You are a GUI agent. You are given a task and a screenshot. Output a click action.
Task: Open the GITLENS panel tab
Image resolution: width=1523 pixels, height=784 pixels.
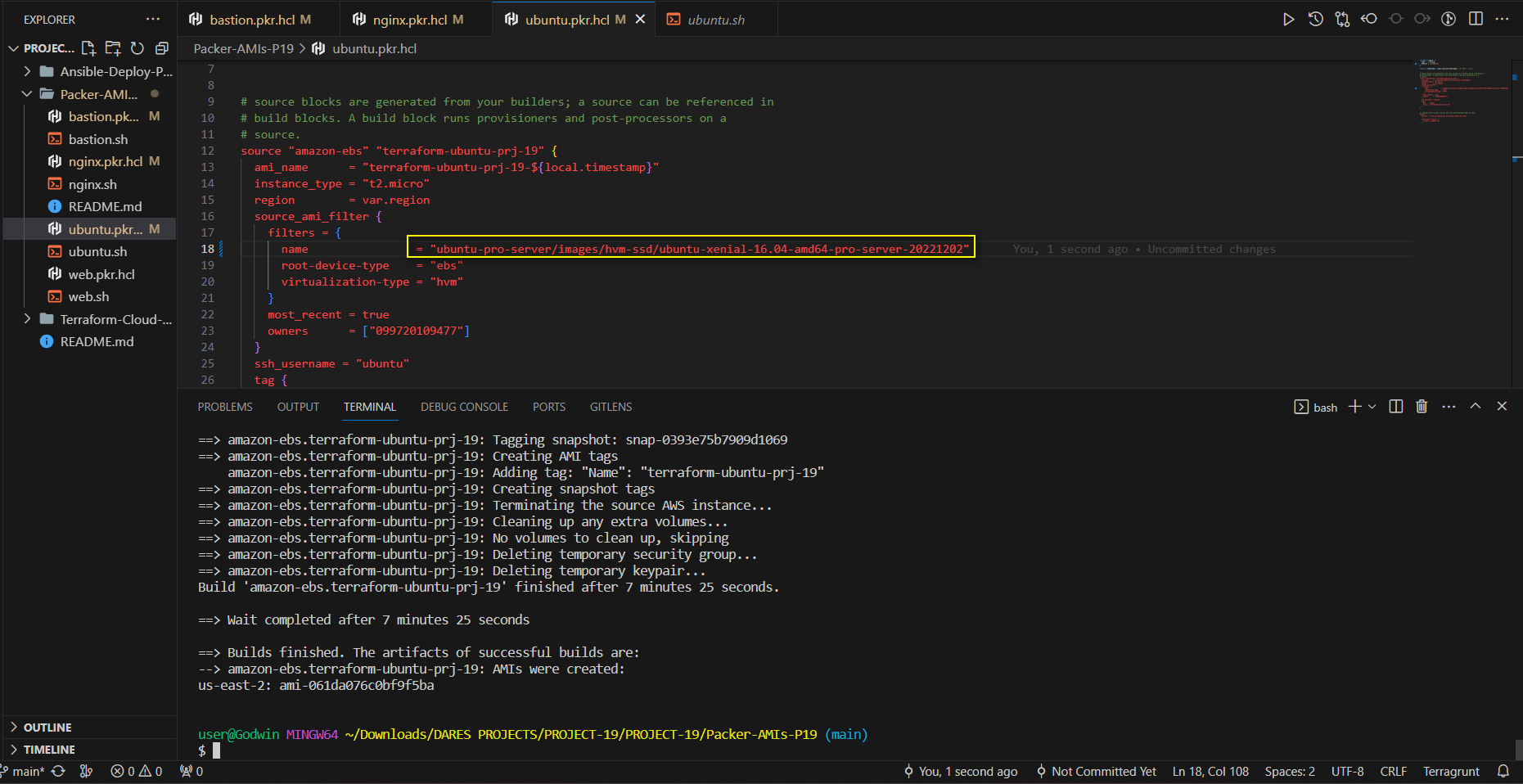coord(611,406)
